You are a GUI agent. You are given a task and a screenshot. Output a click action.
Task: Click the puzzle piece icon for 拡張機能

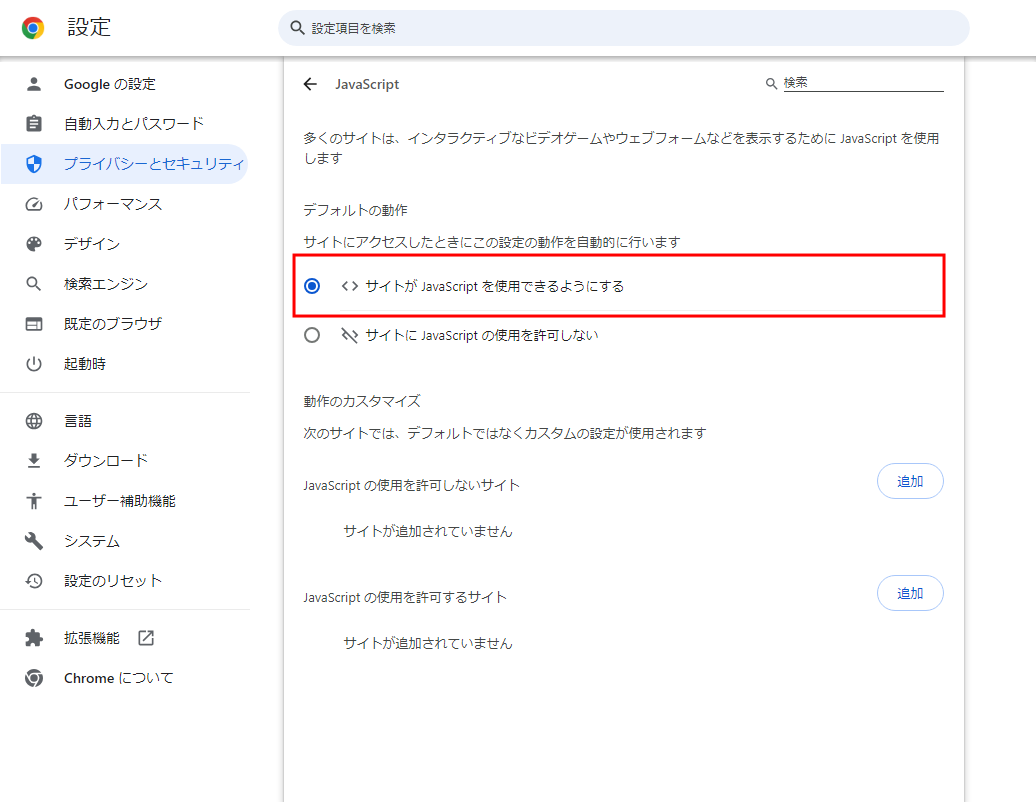click(x=34, y=638)
